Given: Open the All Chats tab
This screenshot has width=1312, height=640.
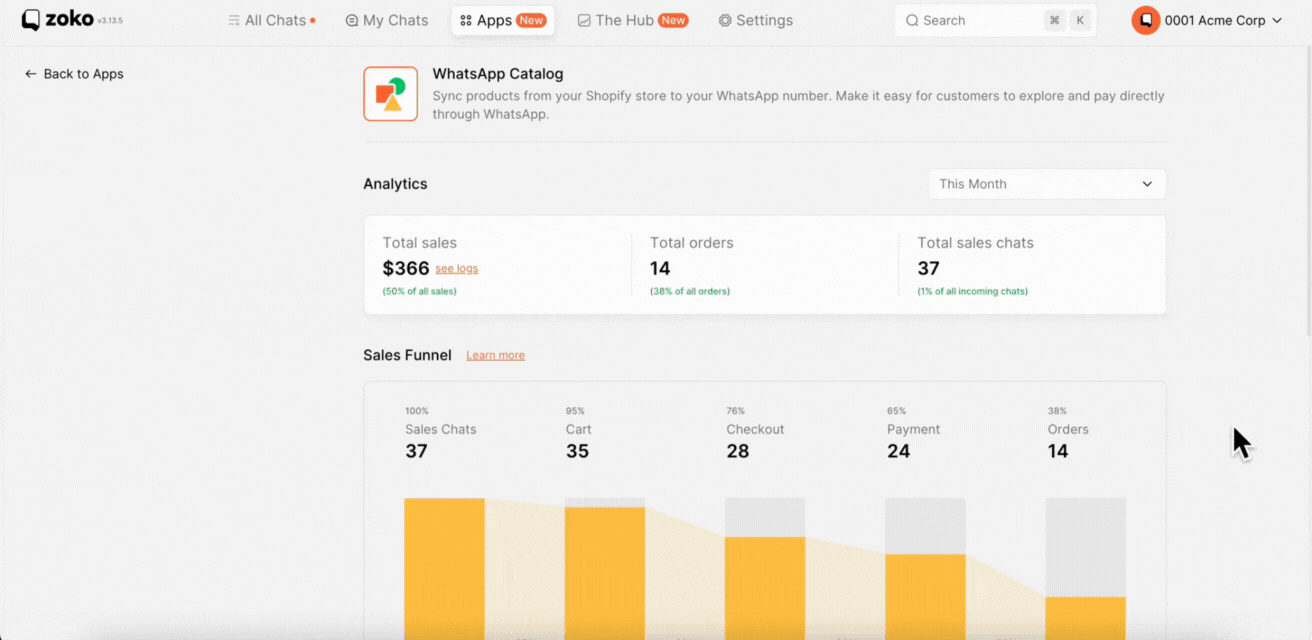Looking at the screenshot, I should [271, 20].
